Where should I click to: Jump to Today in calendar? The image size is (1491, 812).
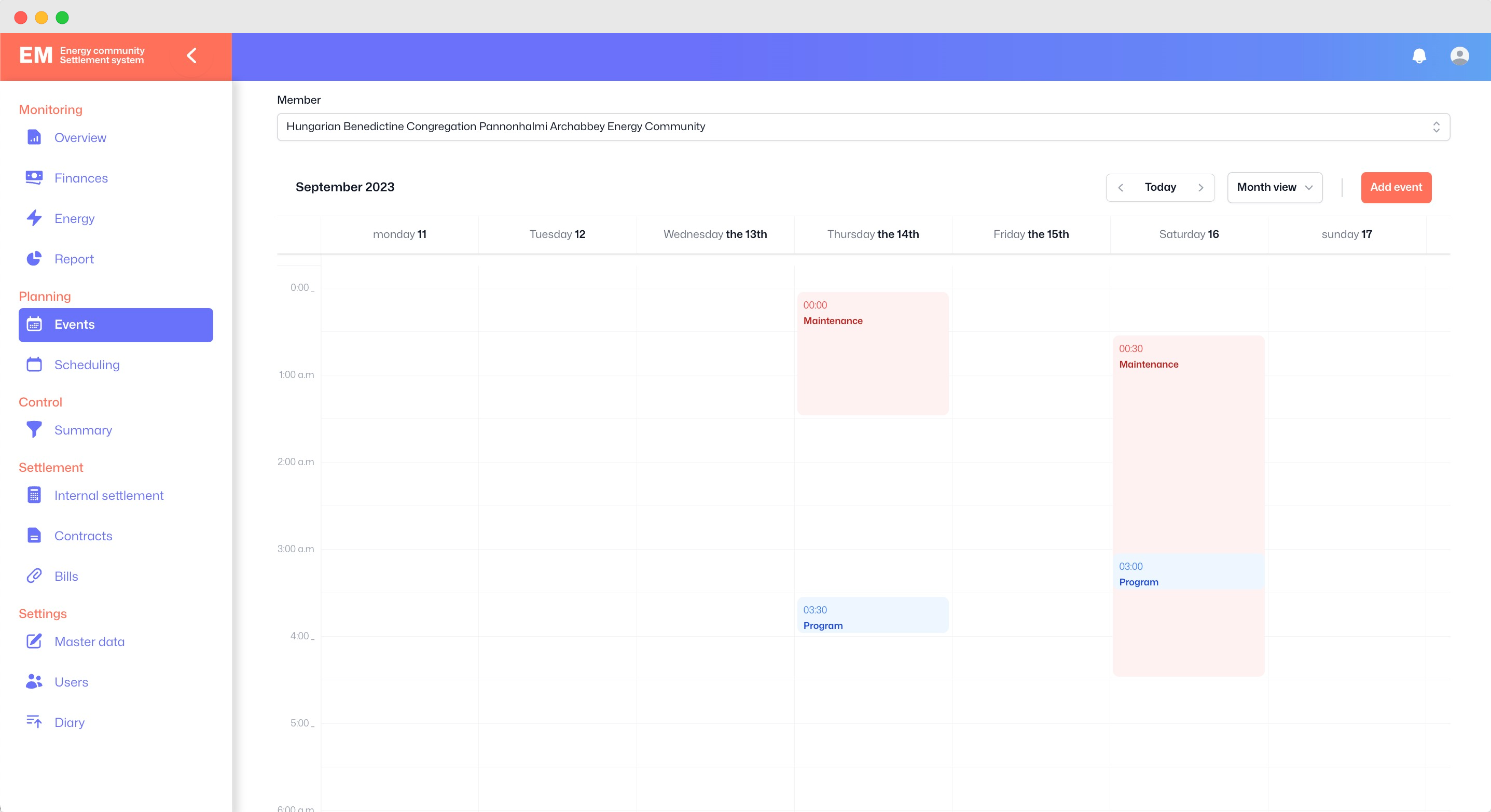point(1160,187)
